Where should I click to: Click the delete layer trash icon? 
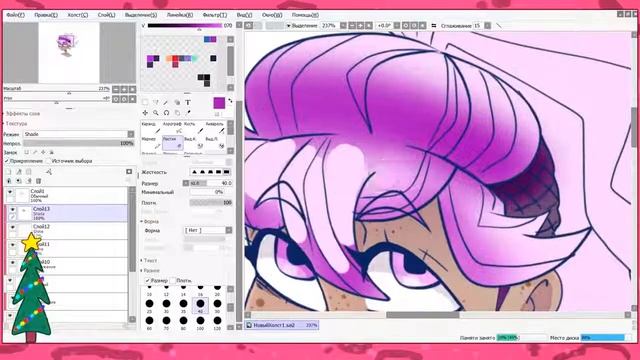[38, 181]
